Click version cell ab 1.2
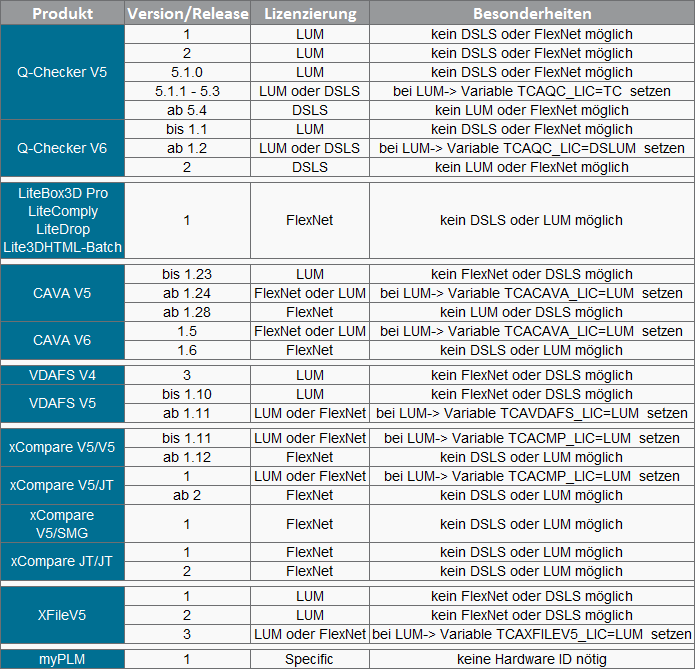Viewport: 695px width, 669px height. point(187,148)
